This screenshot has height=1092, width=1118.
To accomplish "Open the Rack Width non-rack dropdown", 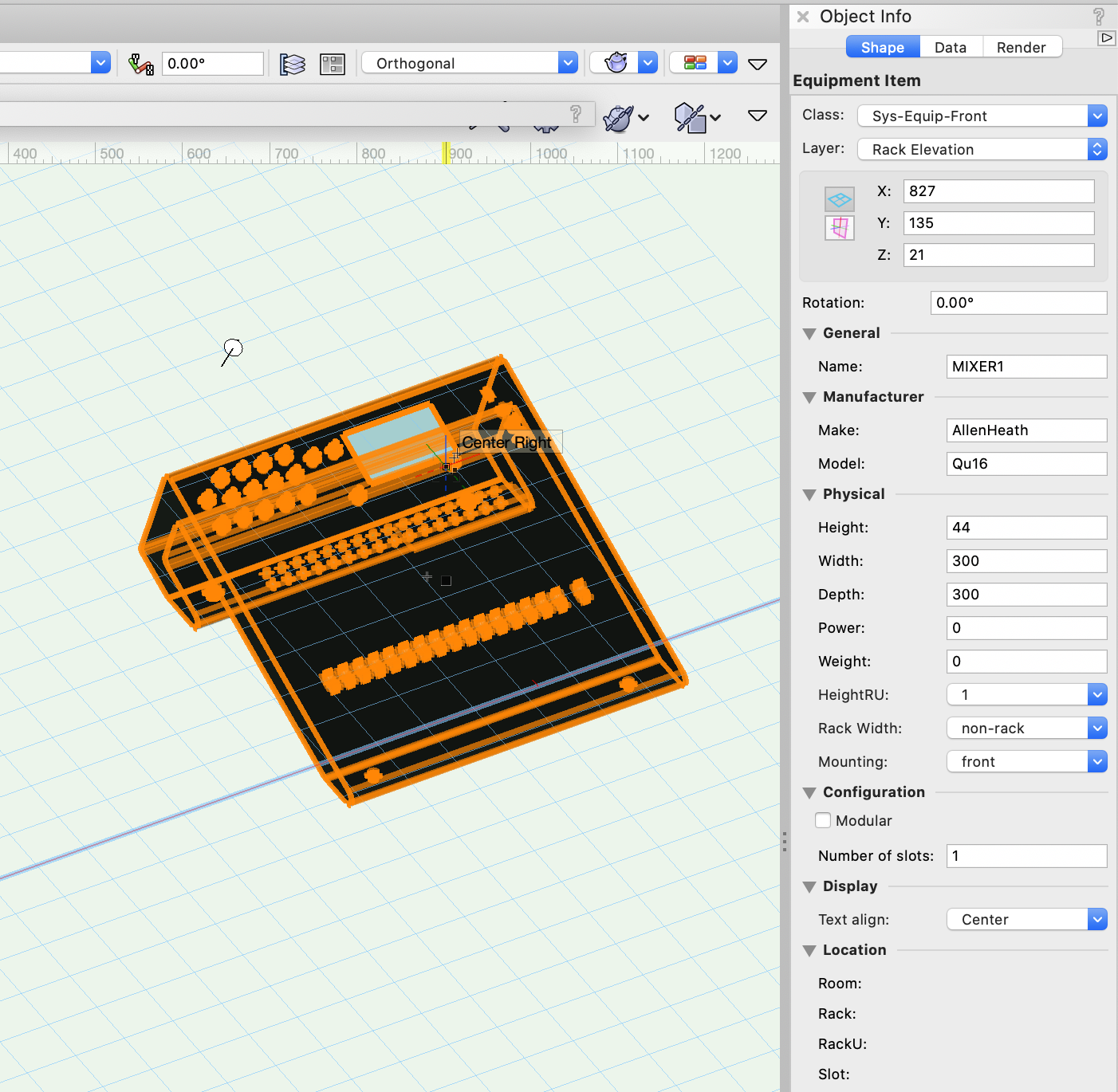I will coord(1026,728).
